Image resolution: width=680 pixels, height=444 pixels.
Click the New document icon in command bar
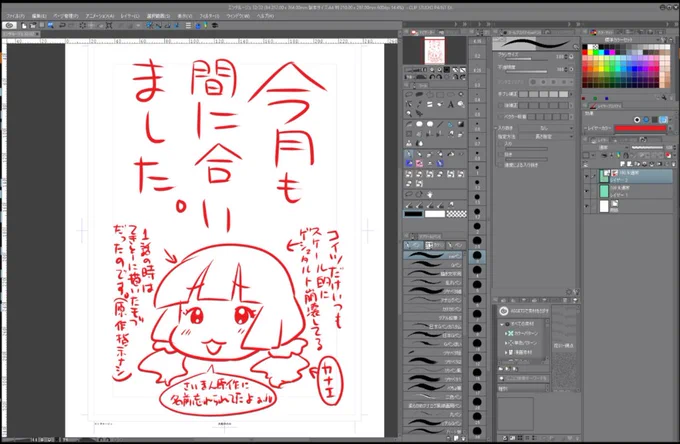23,26
